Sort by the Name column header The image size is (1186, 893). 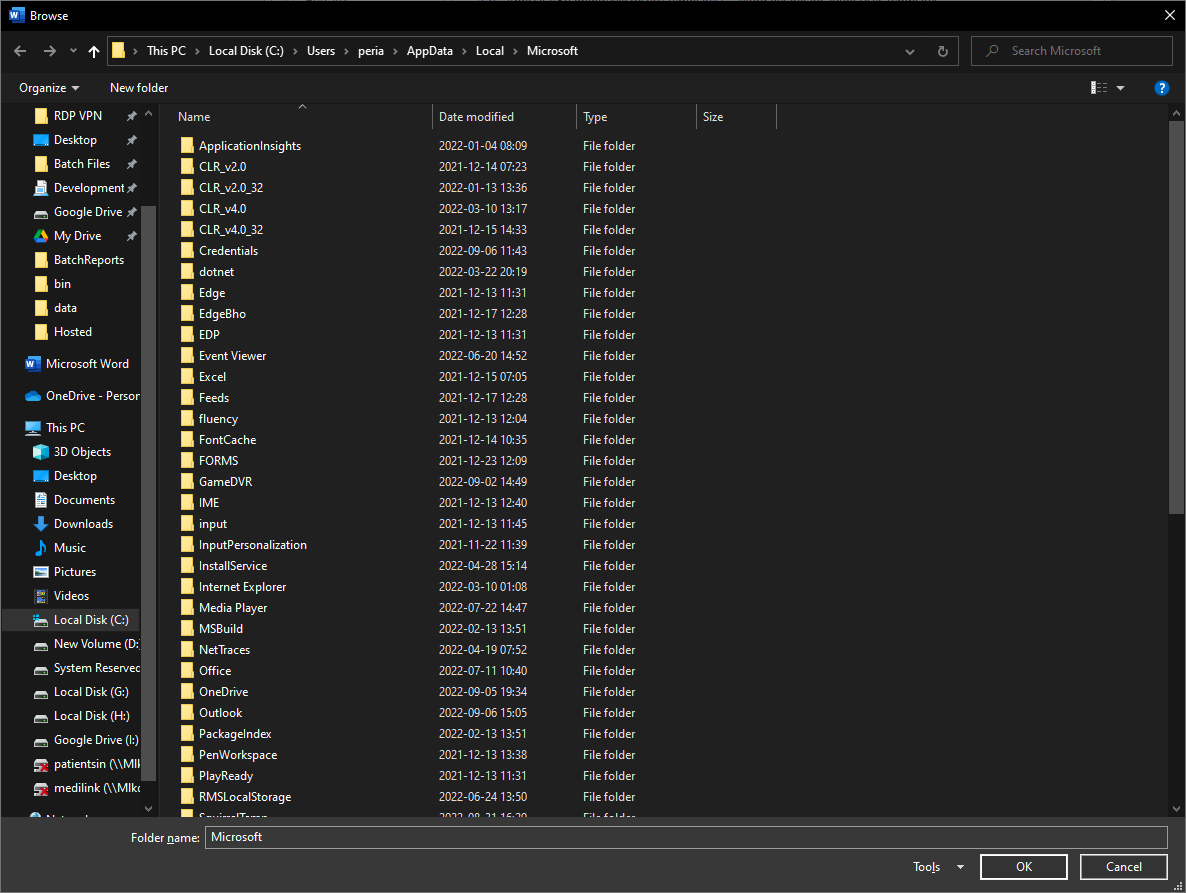[x=303, y=116]
